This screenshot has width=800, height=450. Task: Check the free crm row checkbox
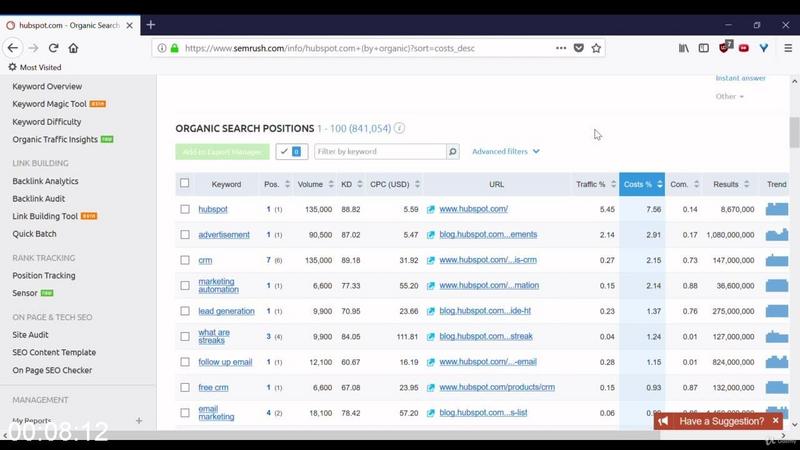coord(185,388)
